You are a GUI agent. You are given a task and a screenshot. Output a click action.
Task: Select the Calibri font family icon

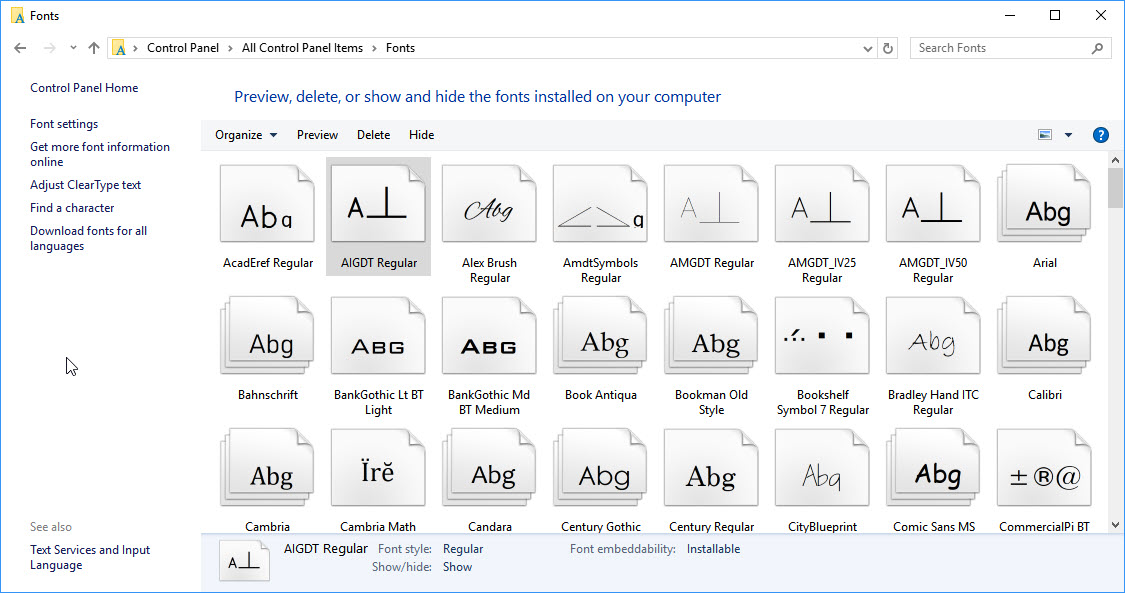click(x=1044, y=336)
